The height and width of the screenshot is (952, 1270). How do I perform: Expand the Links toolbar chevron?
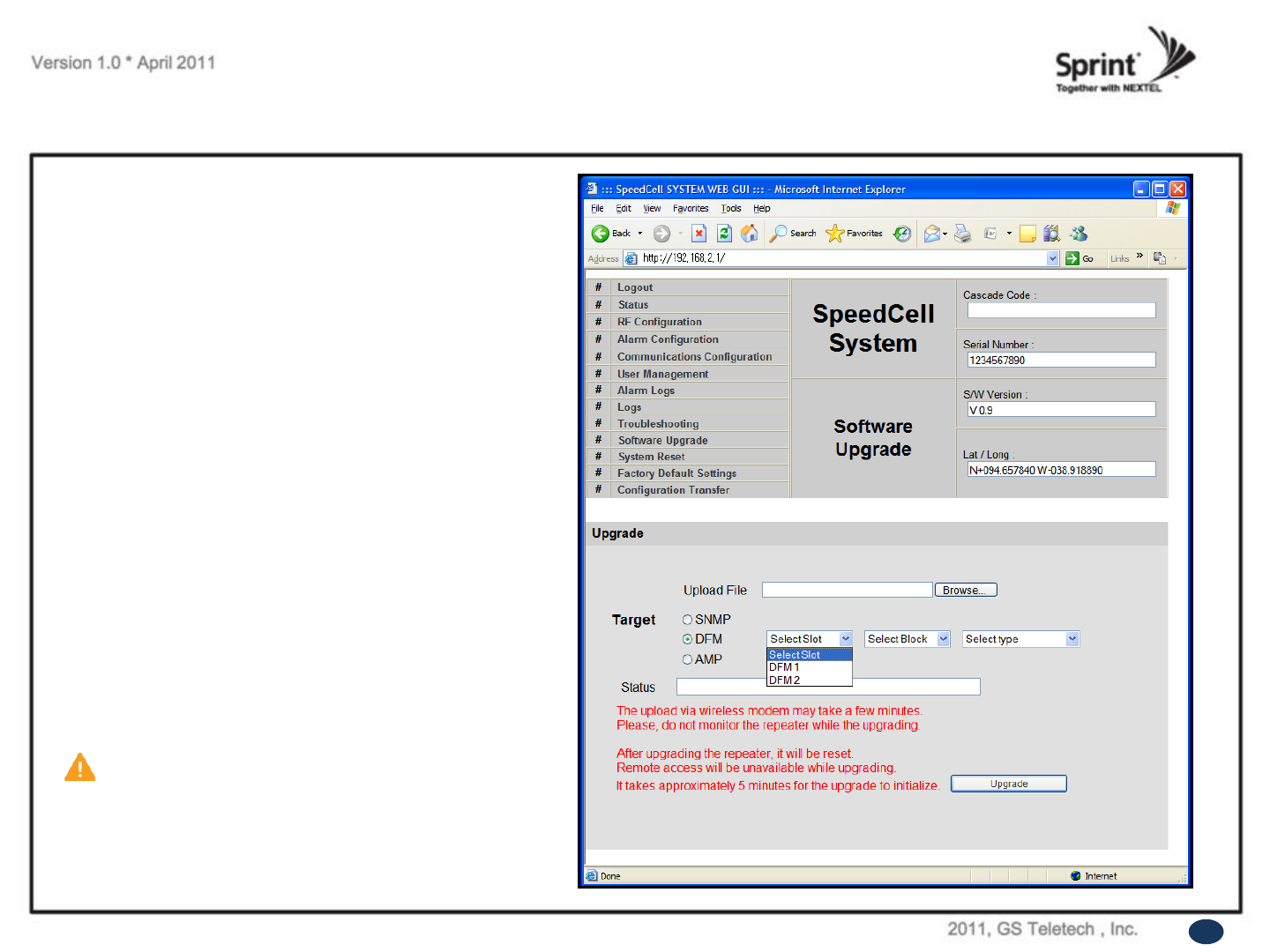tap(1139, 257)
